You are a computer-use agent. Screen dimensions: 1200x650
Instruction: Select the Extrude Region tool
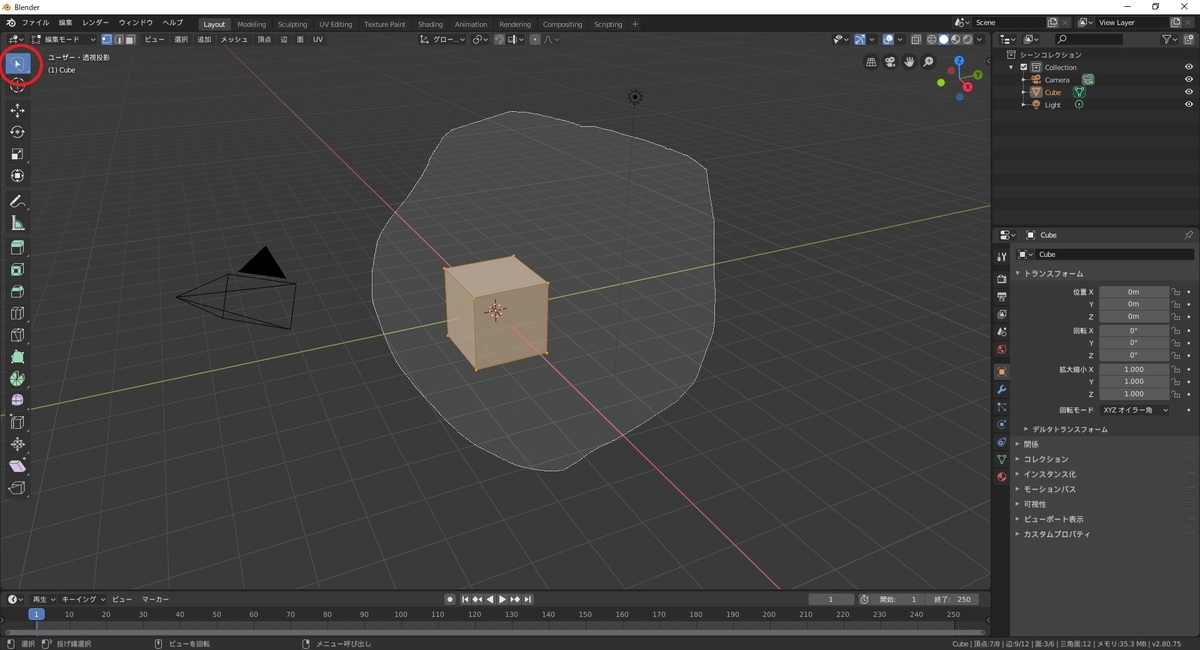click(17, 248)
